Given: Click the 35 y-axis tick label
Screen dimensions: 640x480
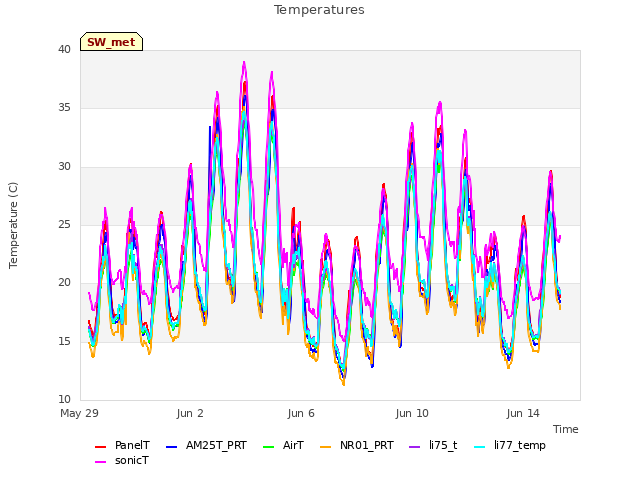Looking at the screenshot, I should click(64, 108).
